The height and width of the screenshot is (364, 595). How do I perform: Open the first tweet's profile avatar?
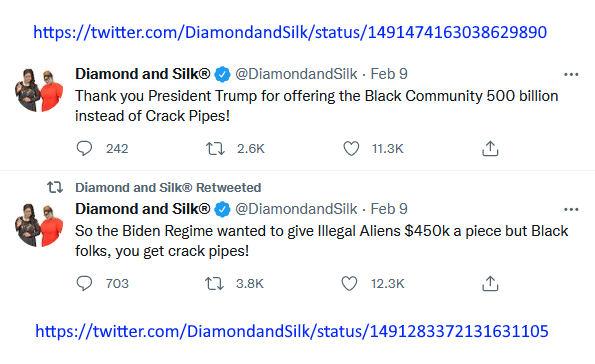[39, 90]
